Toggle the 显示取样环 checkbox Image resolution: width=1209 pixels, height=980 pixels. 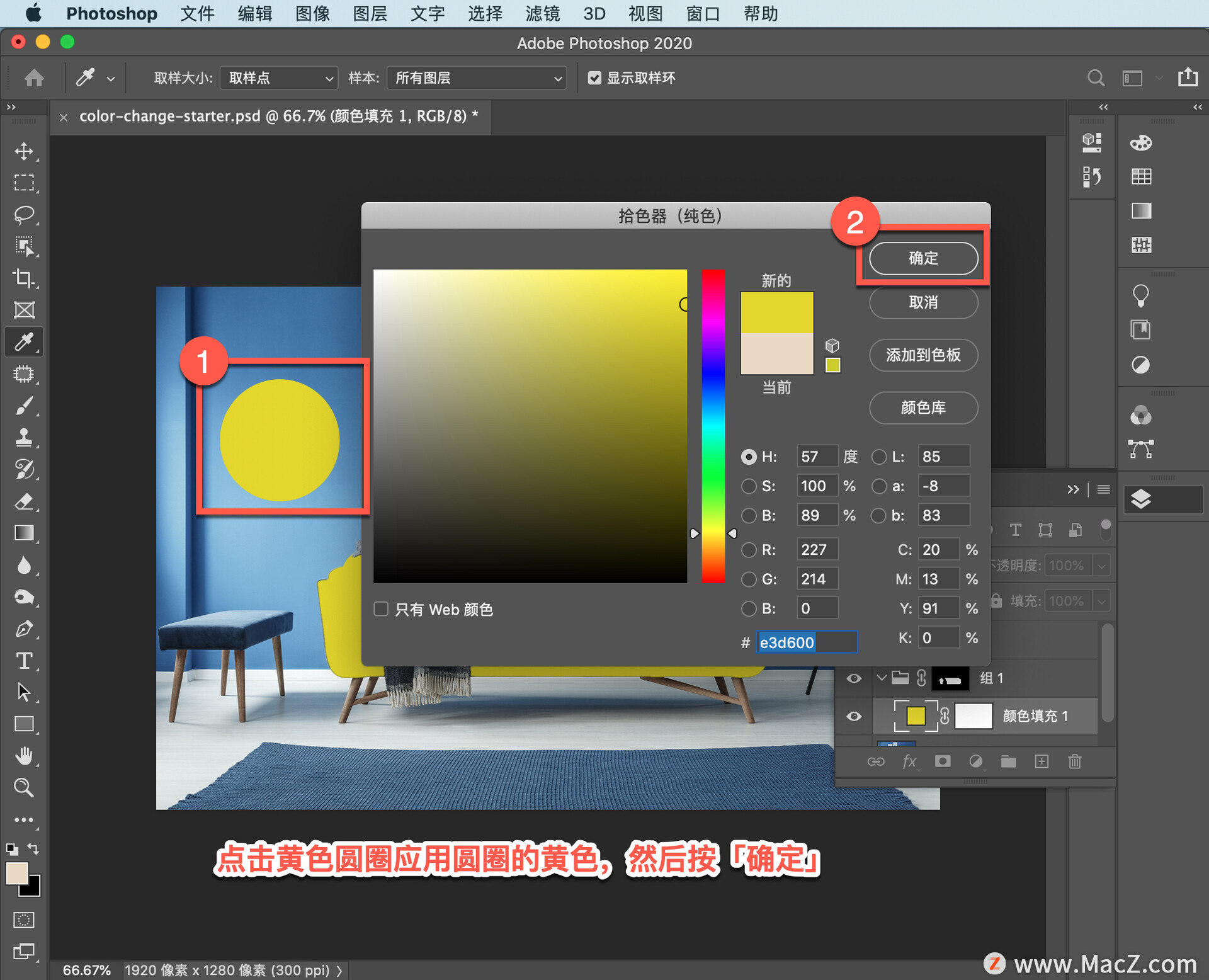(594, 78)
